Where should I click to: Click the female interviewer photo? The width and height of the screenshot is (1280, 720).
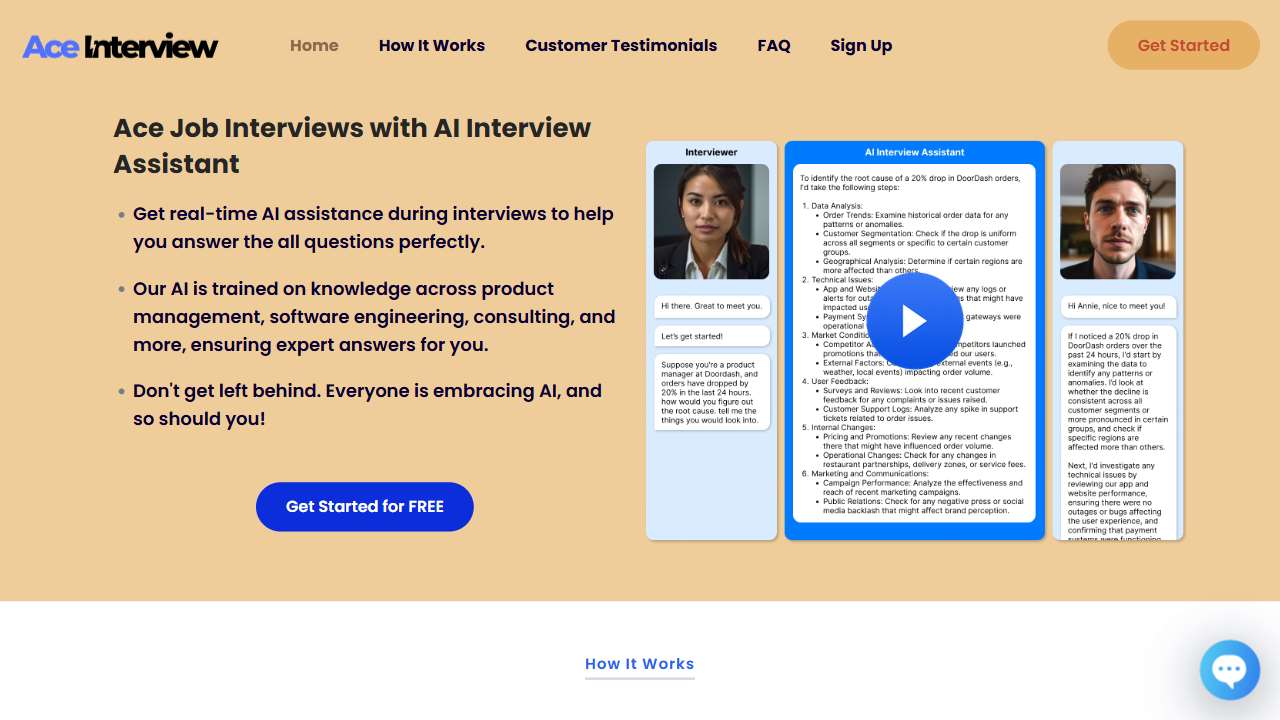(711, 221)
